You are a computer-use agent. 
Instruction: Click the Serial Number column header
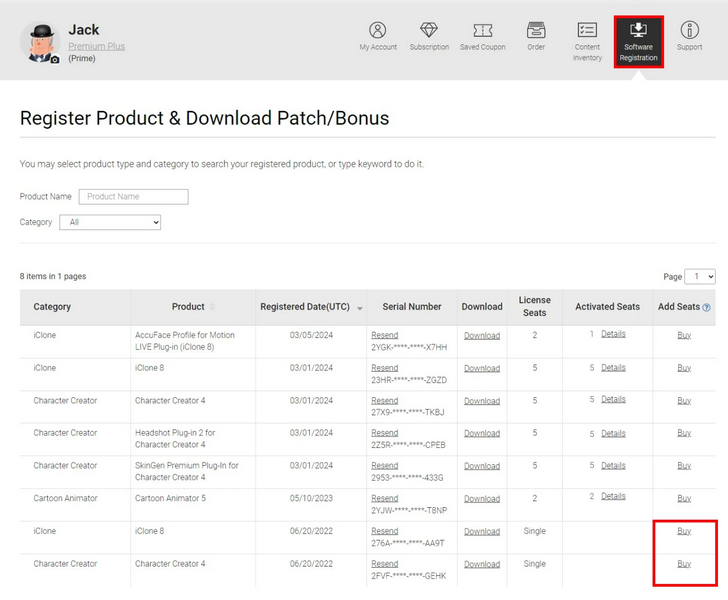point(412,307)
